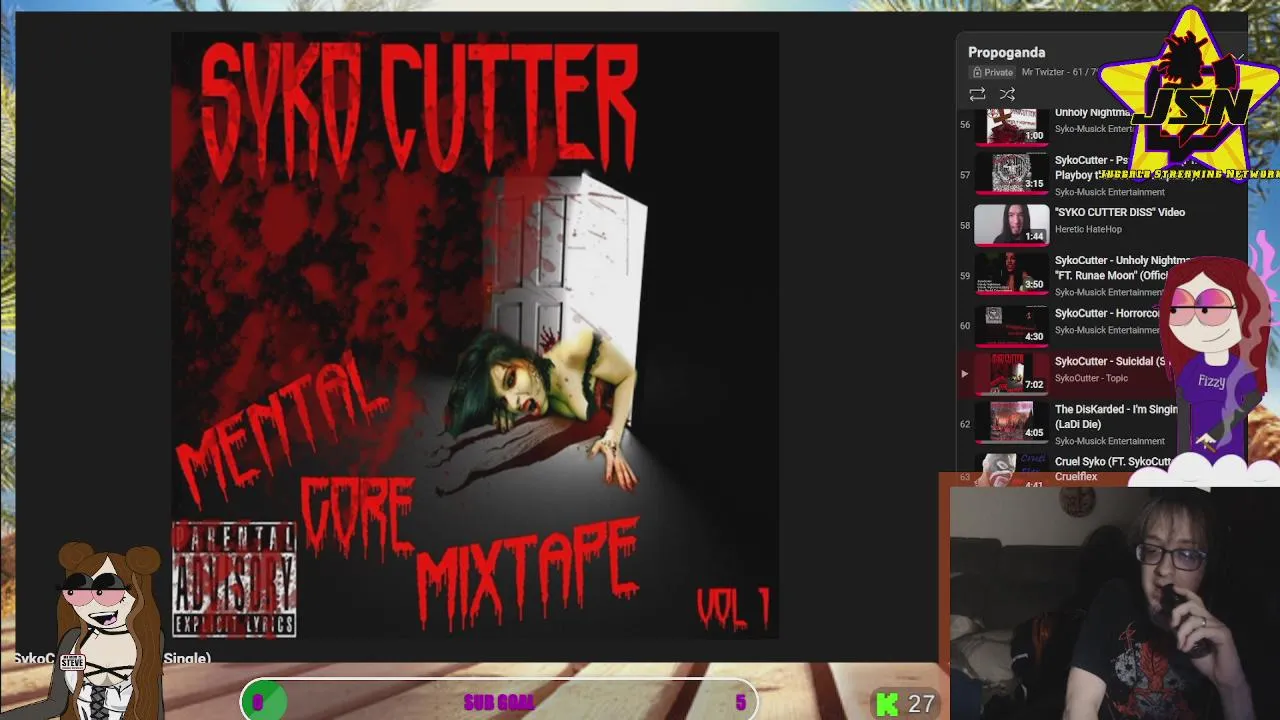Select the 3:15 SykoCutter Playboy thumbnail
The image size is (1280, 720).
click(1012, 173)
